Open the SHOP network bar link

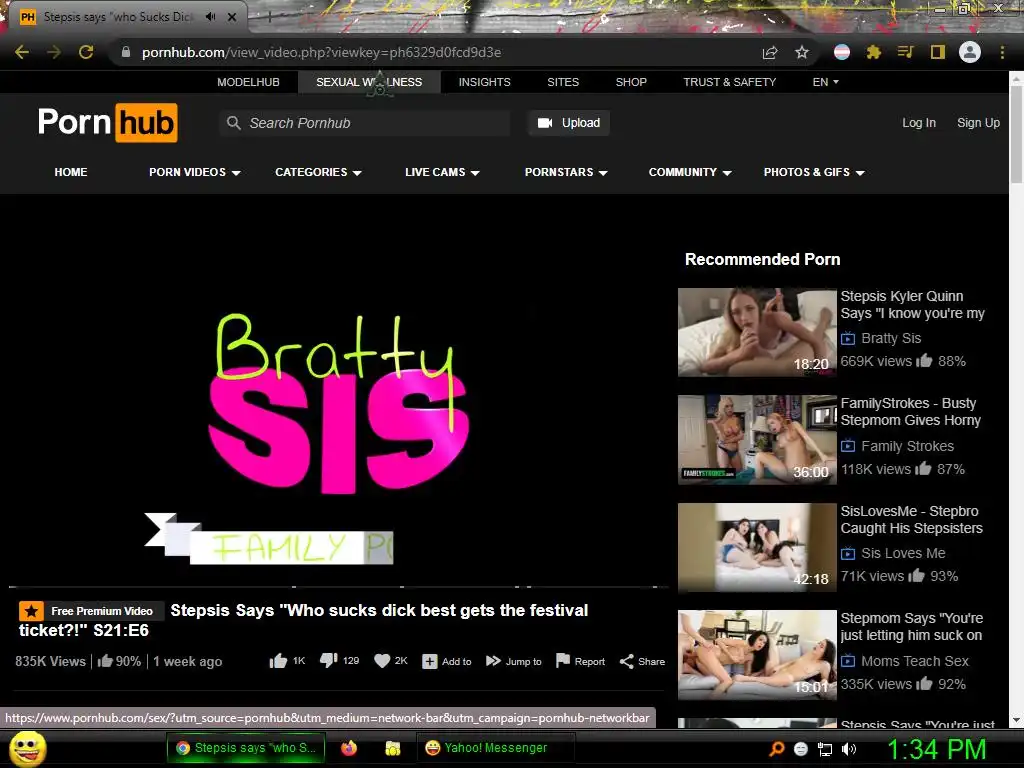631,82
